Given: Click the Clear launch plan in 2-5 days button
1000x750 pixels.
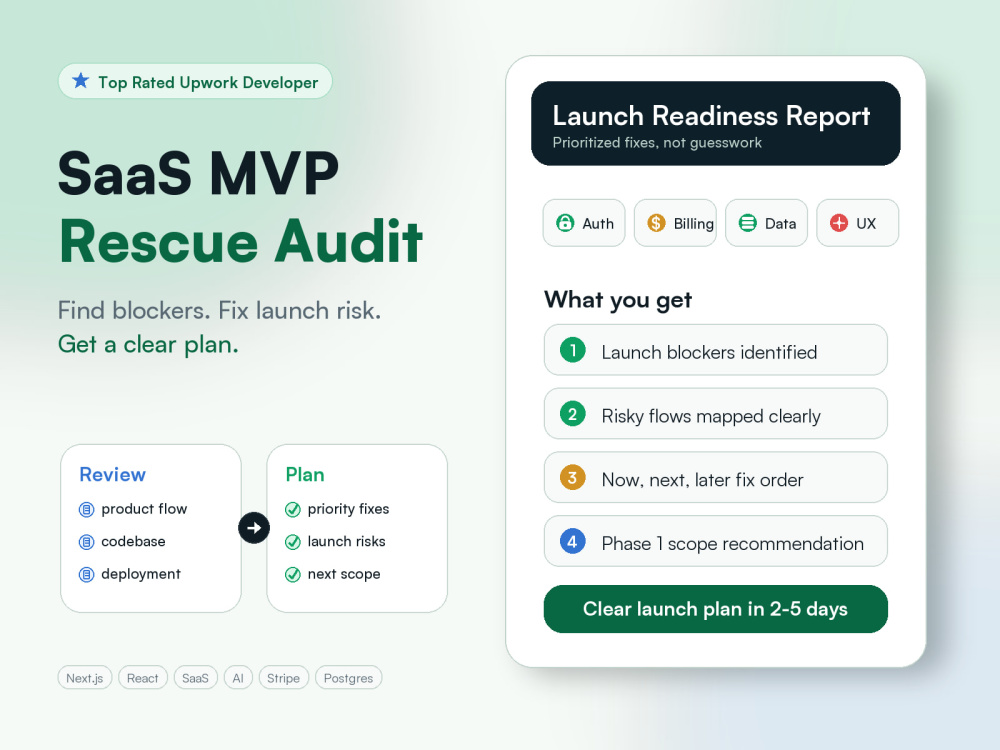Looking at the screenshot, I should pyautogui.click(x=716, y=609).
